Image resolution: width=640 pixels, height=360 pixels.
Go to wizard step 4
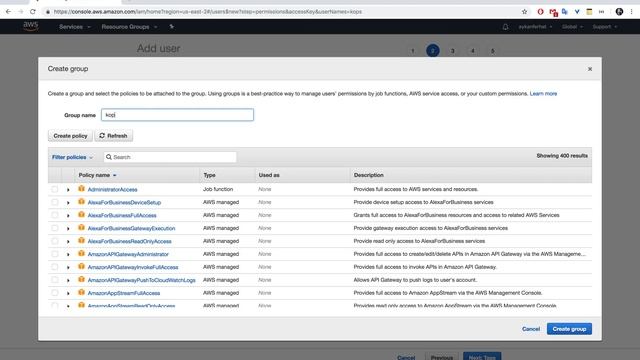tap(472, 51)
